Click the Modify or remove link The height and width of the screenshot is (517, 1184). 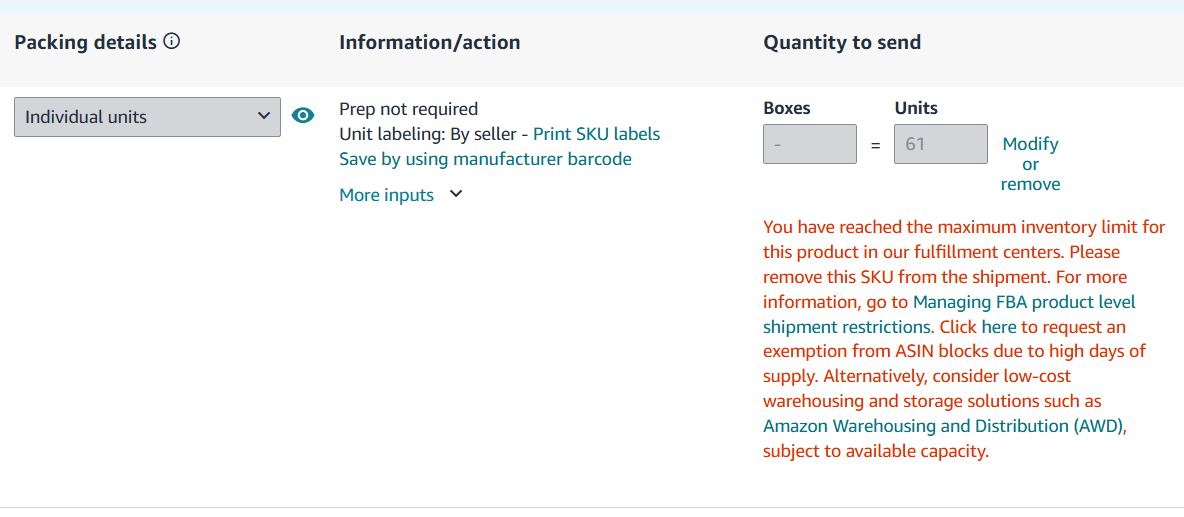coord(1030,164)
